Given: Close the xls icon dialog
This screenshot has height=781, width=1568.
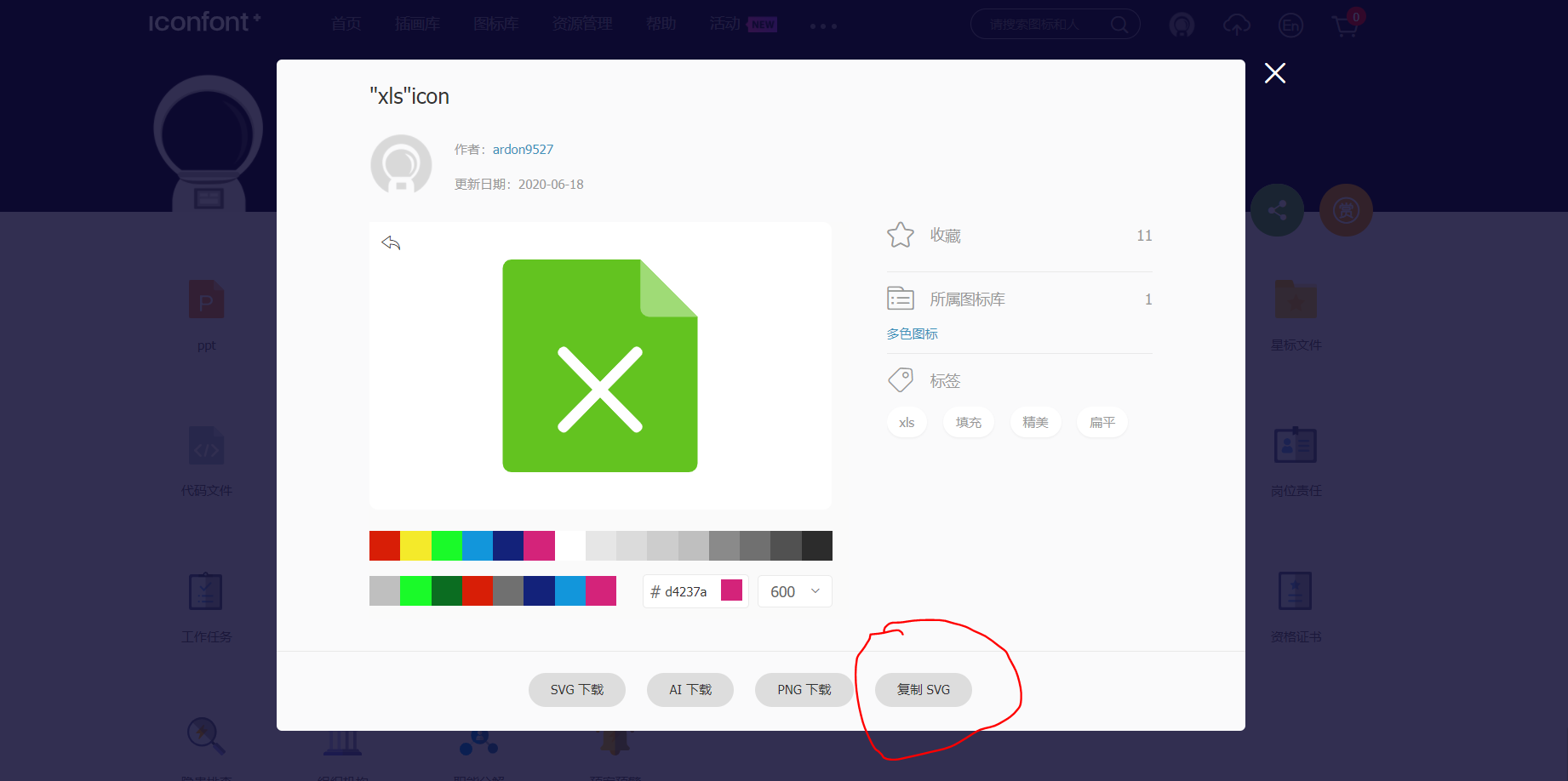Looking at the screenshot, I should click(1274, 73).
